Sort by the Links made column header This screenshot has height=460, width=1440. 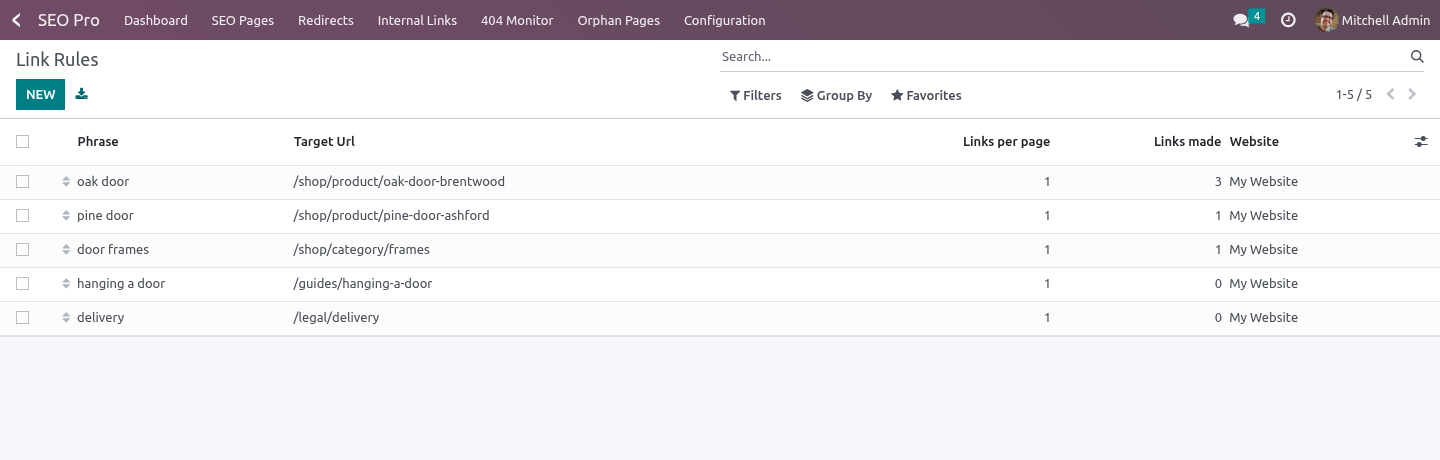(1187, 142)
